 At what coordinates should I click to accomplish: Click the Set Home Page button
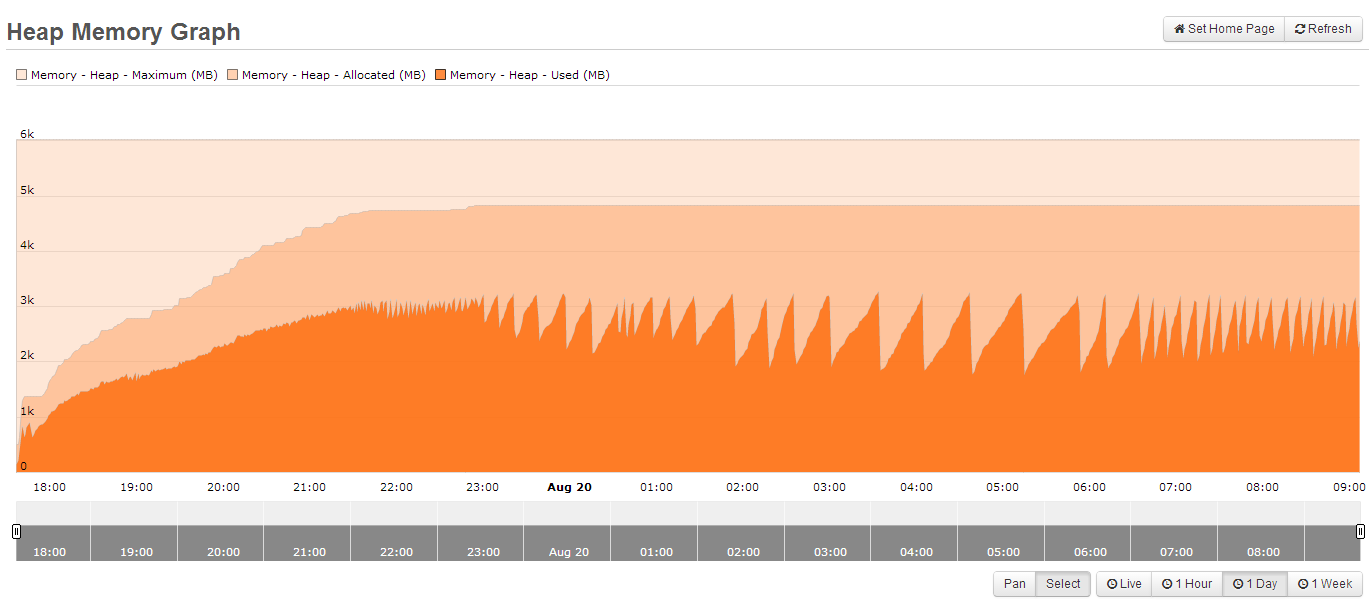click(x=1224, y=29)
